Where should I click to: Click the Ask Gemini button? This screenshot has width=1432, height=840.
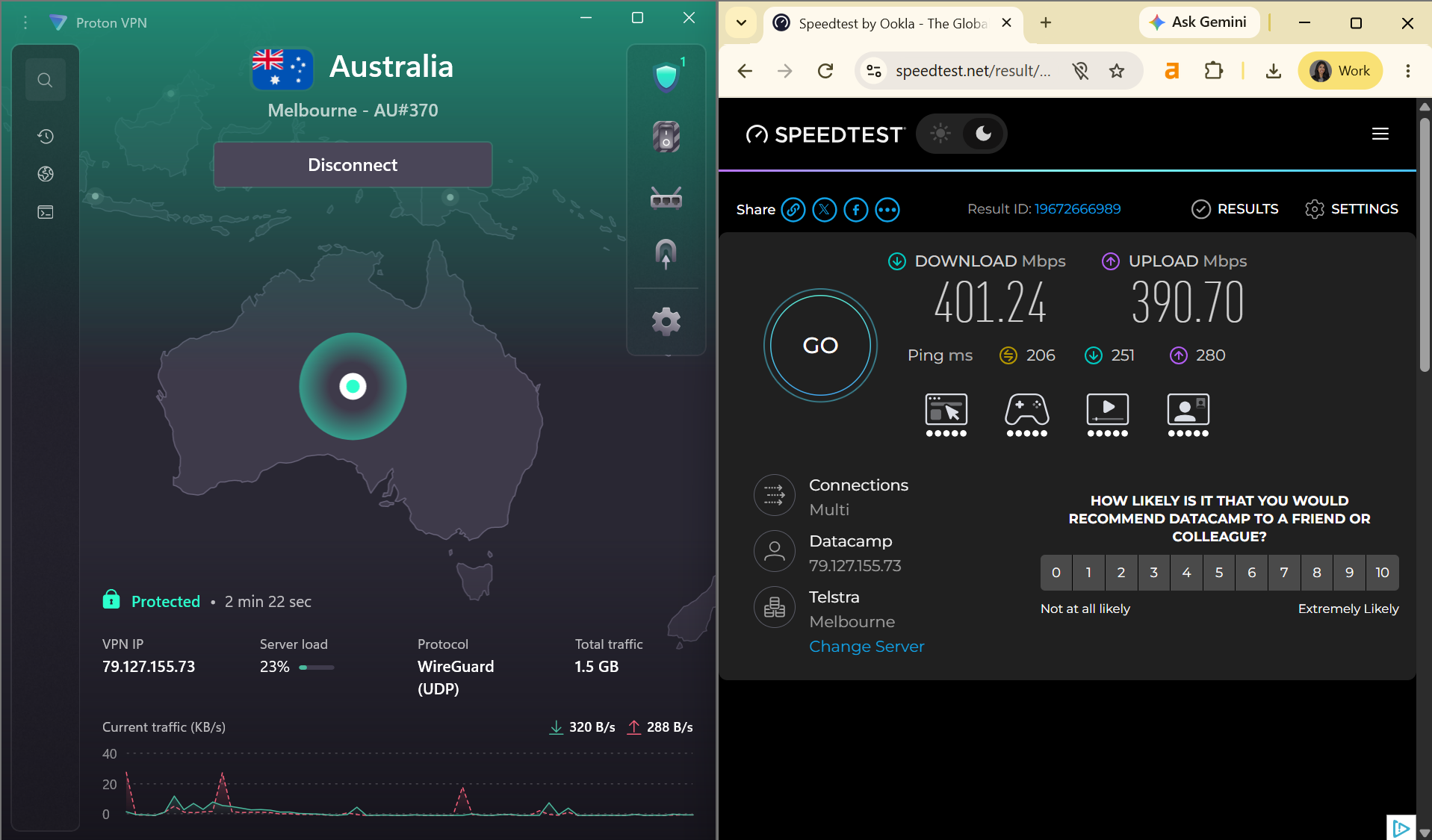coord(1198,22)
